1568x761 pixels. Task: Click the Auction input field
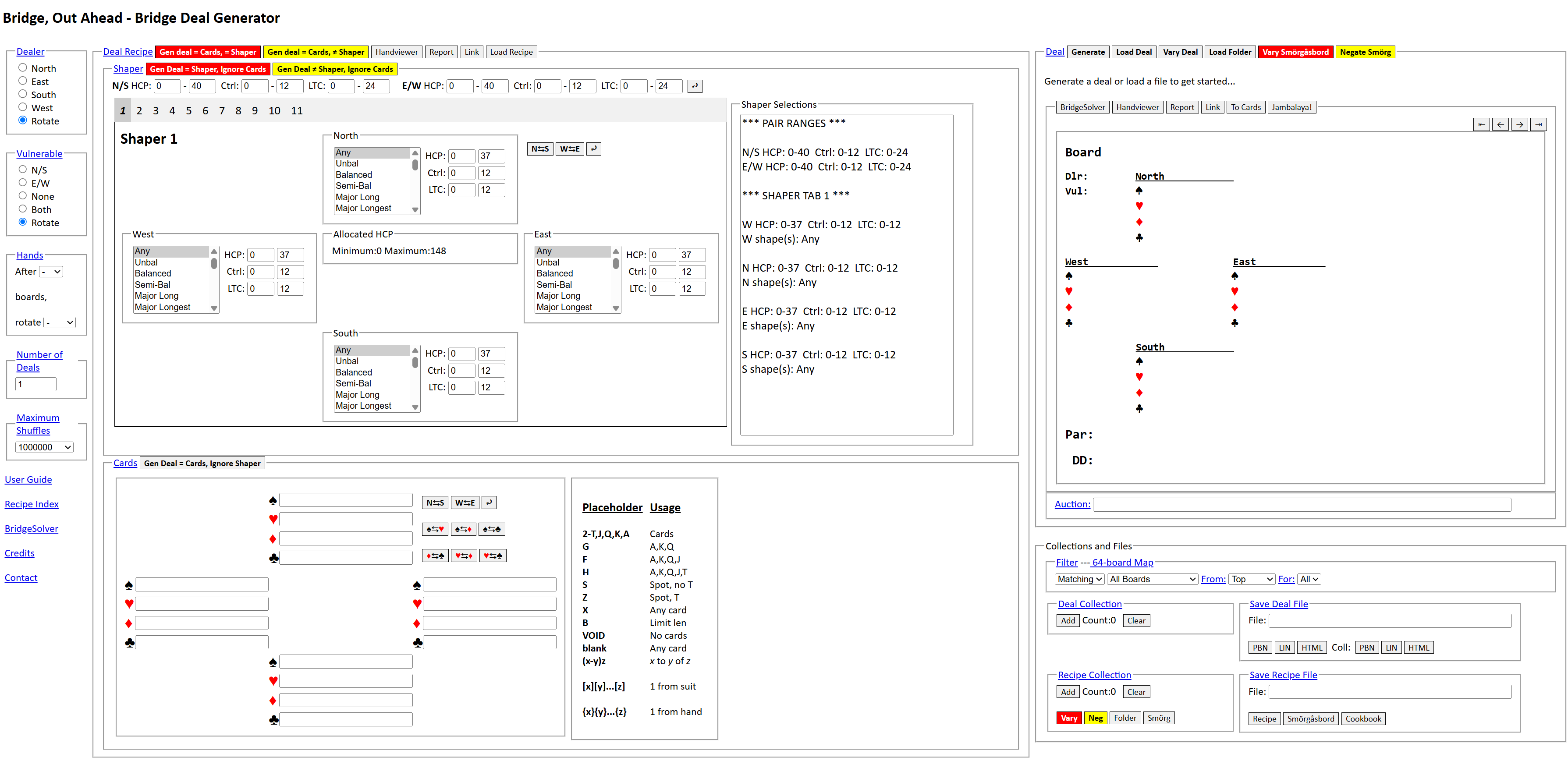tap(1302, 504)
